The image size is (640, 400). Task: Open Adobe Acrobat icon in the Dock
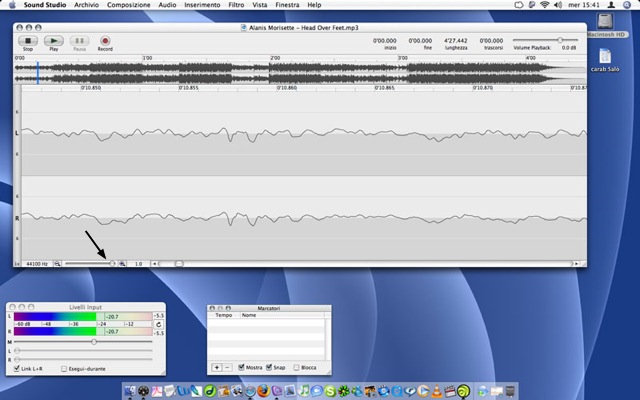pos(157,391)
